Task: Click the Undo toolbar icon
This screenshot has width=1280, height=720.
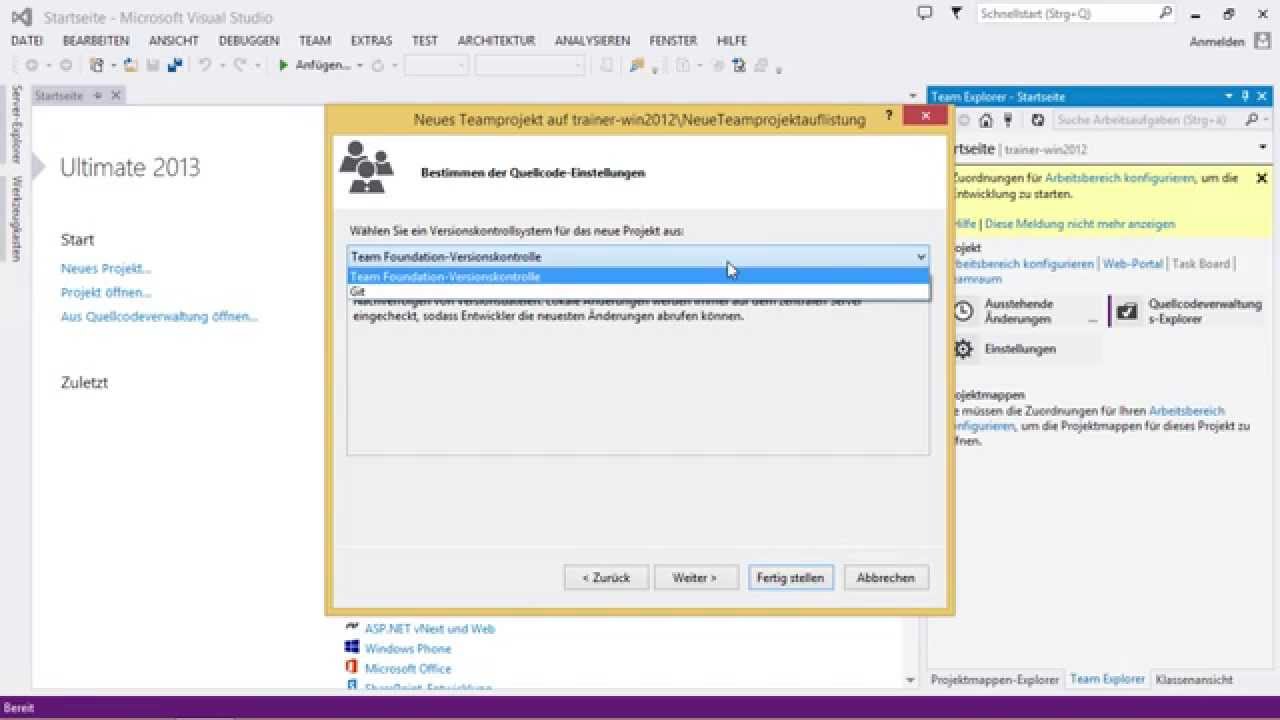Action: tap(204, 65)
